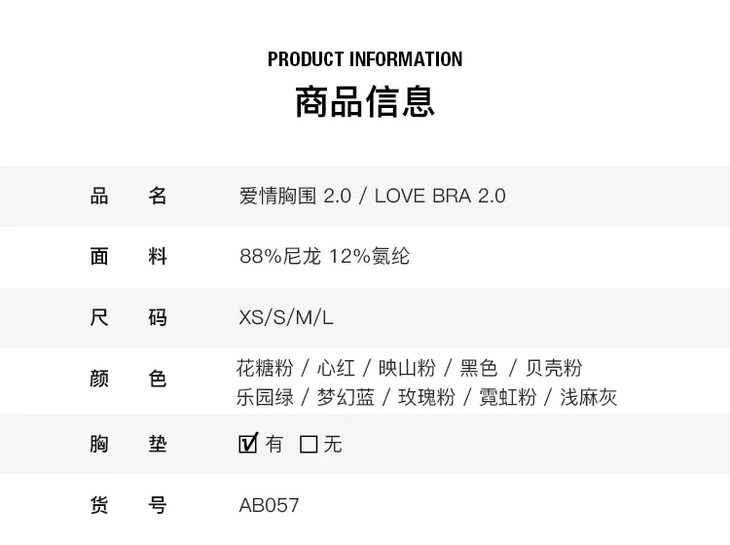This screenshot has width=730, height=545.
Task: Select the 面料 row label
Action: pyautogui.click(x=128, y=256)
